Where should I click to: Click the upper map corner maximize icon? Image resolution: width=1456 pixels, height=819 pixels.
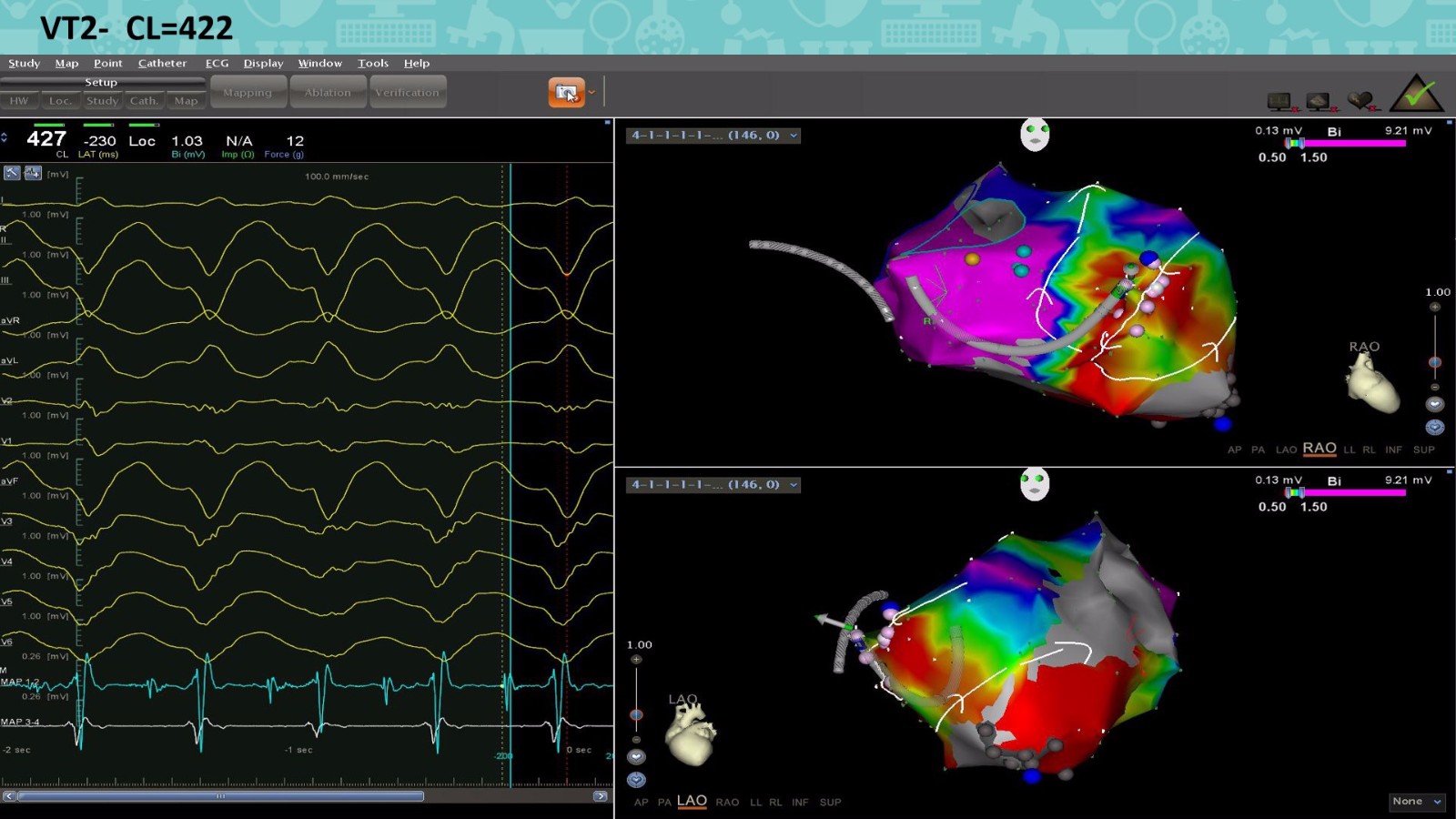click(1450, 122)
